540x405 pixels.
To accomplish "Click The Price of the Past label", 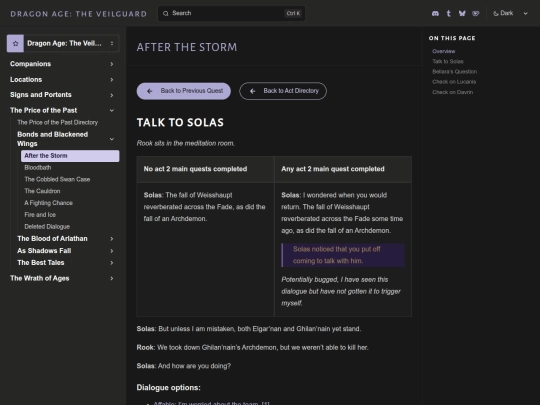I will pyautogui.click(x=43, y=110).
